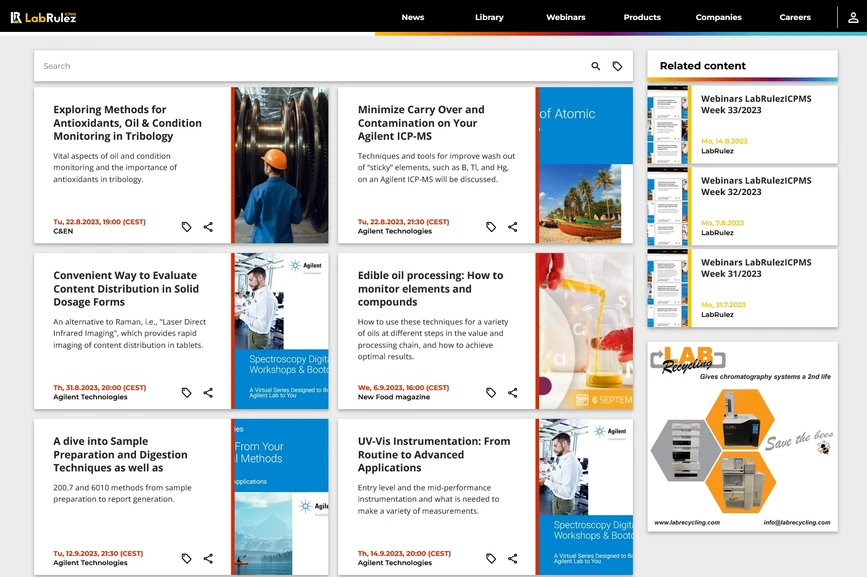This screenshot has height=577, width=867.
Task: Click the oil pouring thumbnail on Edible oil card
Action: [x=586, y=331]
